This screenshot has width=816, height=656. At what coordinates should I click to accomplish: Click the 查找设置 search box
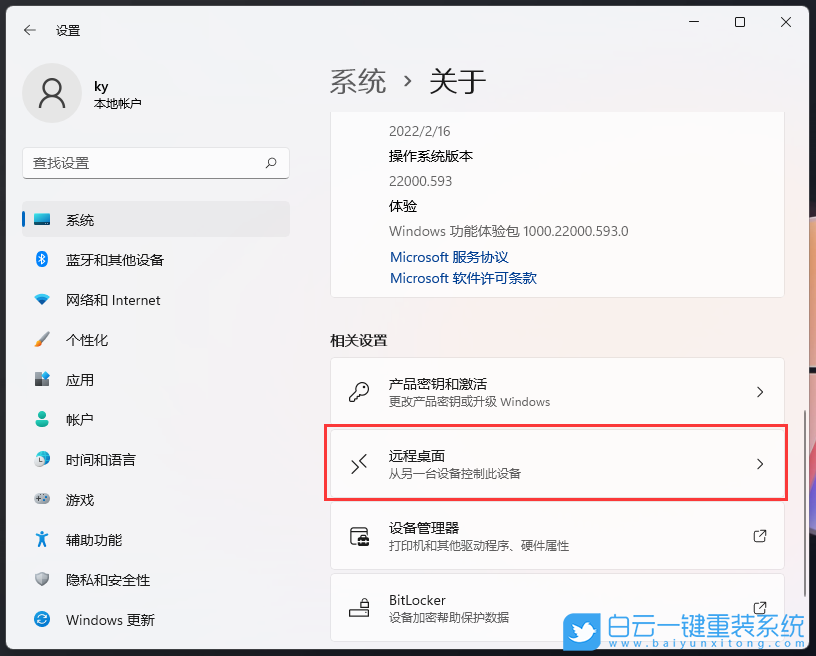(x=155, y=163)
